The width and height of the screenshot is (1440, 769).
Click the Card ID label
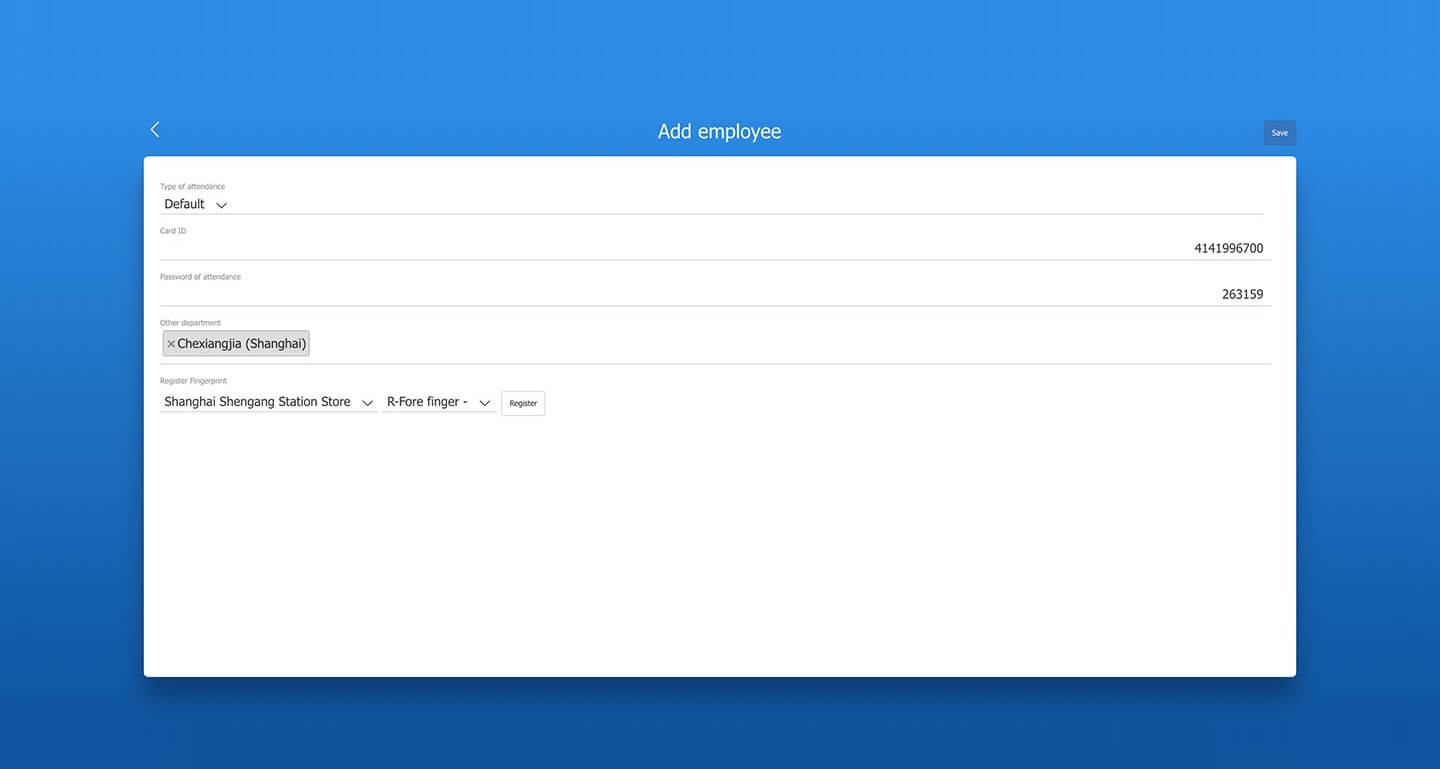[x=173, y=231]
